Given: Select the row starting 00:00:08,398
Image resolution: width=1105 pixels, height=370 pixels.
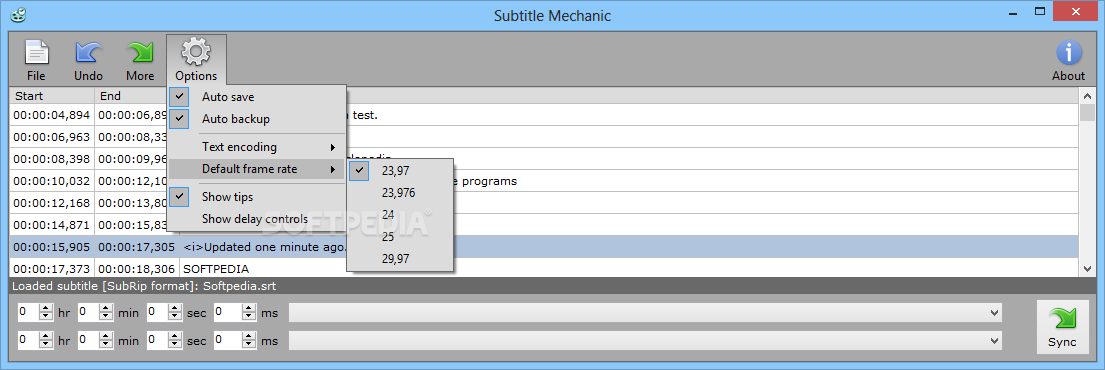Looking at the screenshot, I should pyautogui.click(x=543, y=159).
